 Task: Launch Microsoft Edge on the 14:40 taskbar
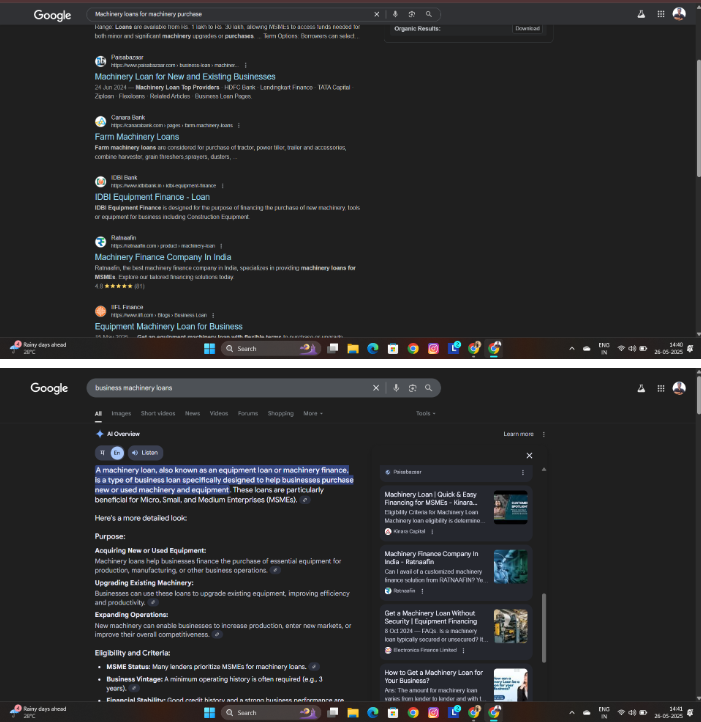pos(373,349)
